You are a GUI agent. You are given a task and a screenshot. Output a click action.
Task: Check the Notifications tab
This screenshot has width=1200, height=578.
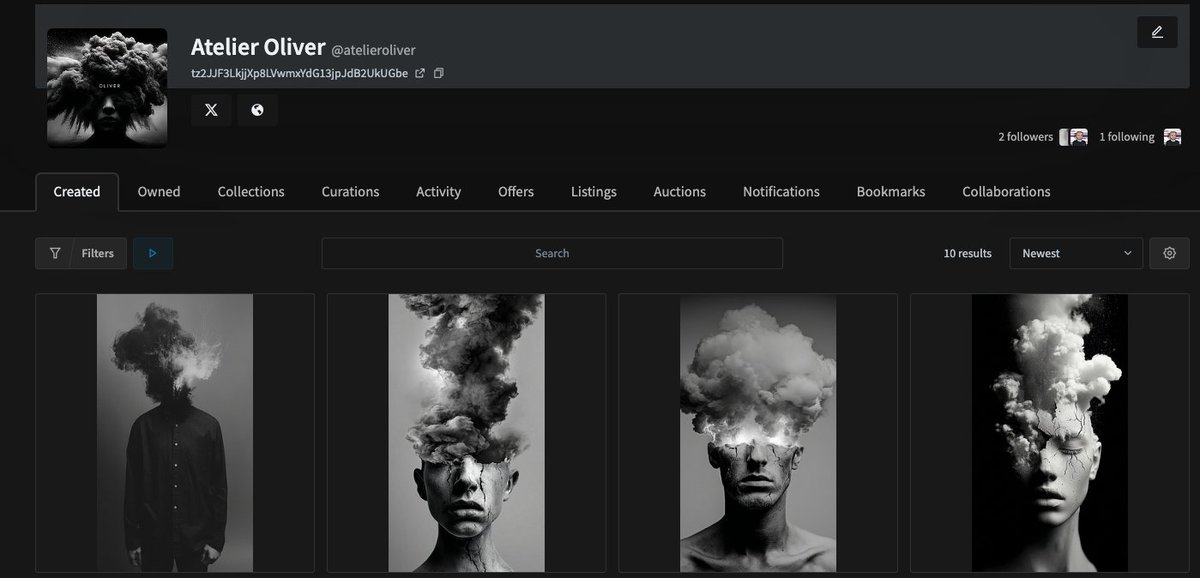tap(781, 191)
